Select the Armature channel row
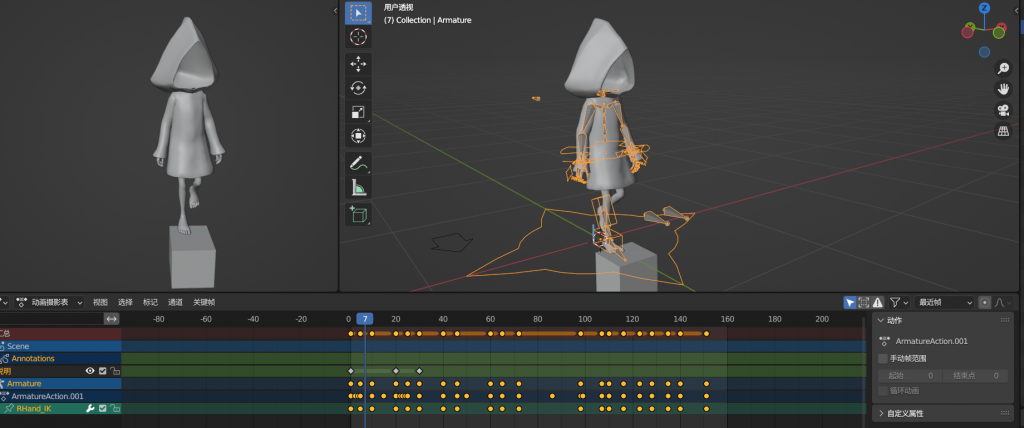The image size is (1024, 428). [61, 384]
